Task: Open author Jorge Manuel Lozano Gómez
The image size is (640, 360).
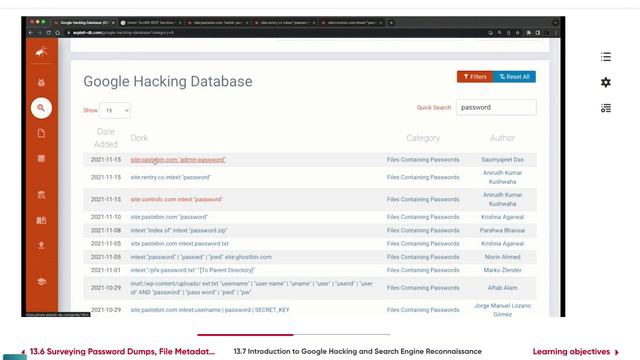Action: (502, 310)
